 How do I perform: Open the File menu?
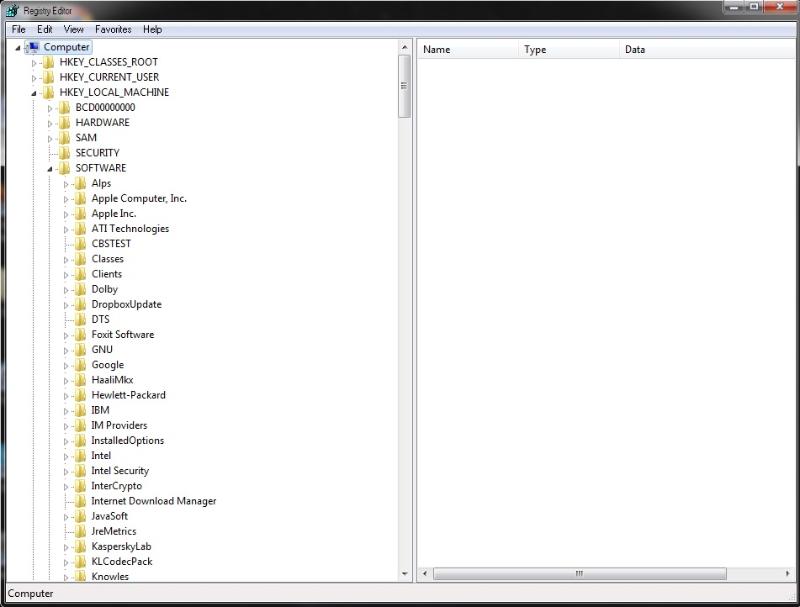tap(19, 30)
